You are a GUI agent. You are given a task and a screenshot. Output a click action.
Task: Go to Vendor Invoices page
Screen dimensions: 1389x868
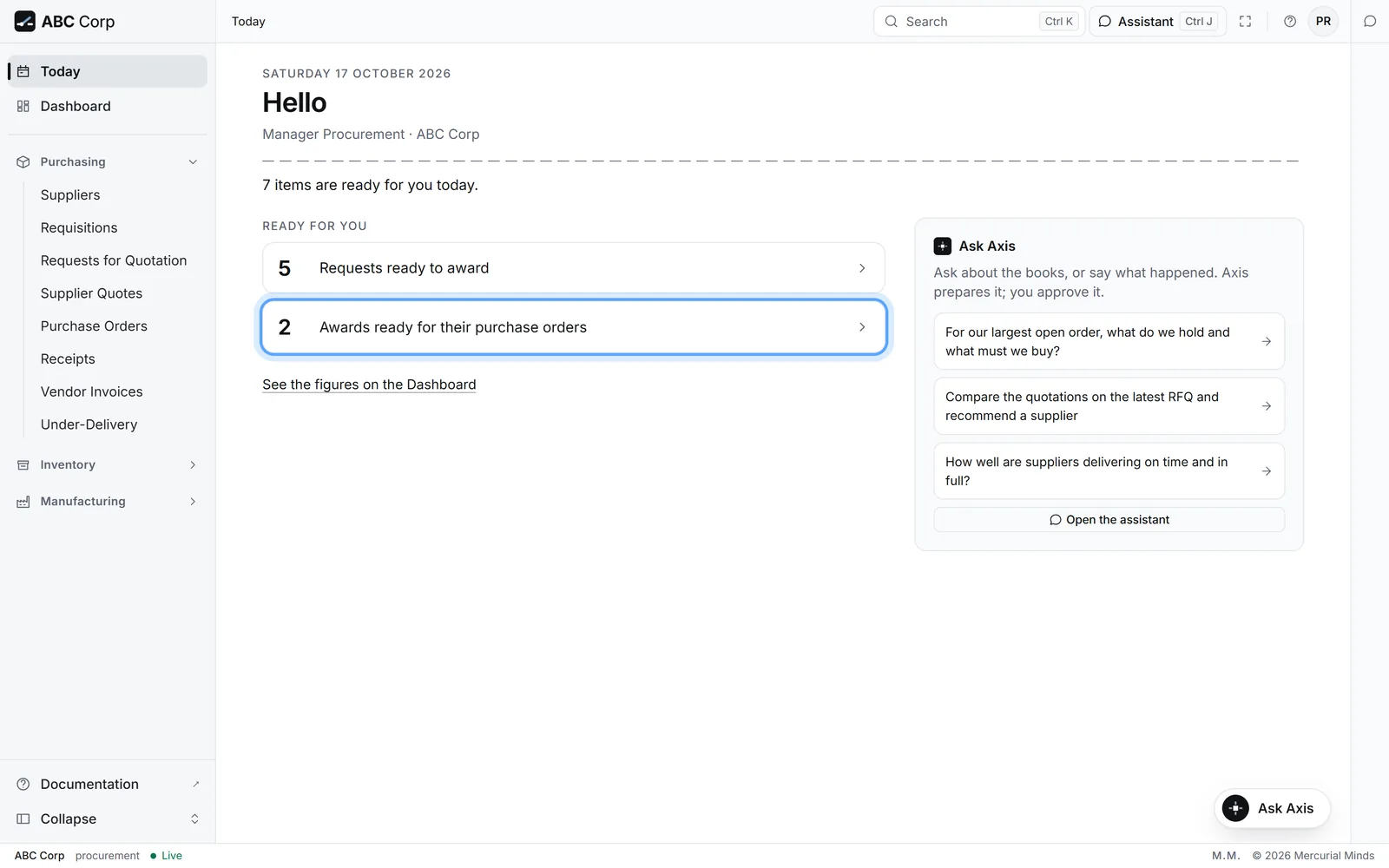[92, 391]
